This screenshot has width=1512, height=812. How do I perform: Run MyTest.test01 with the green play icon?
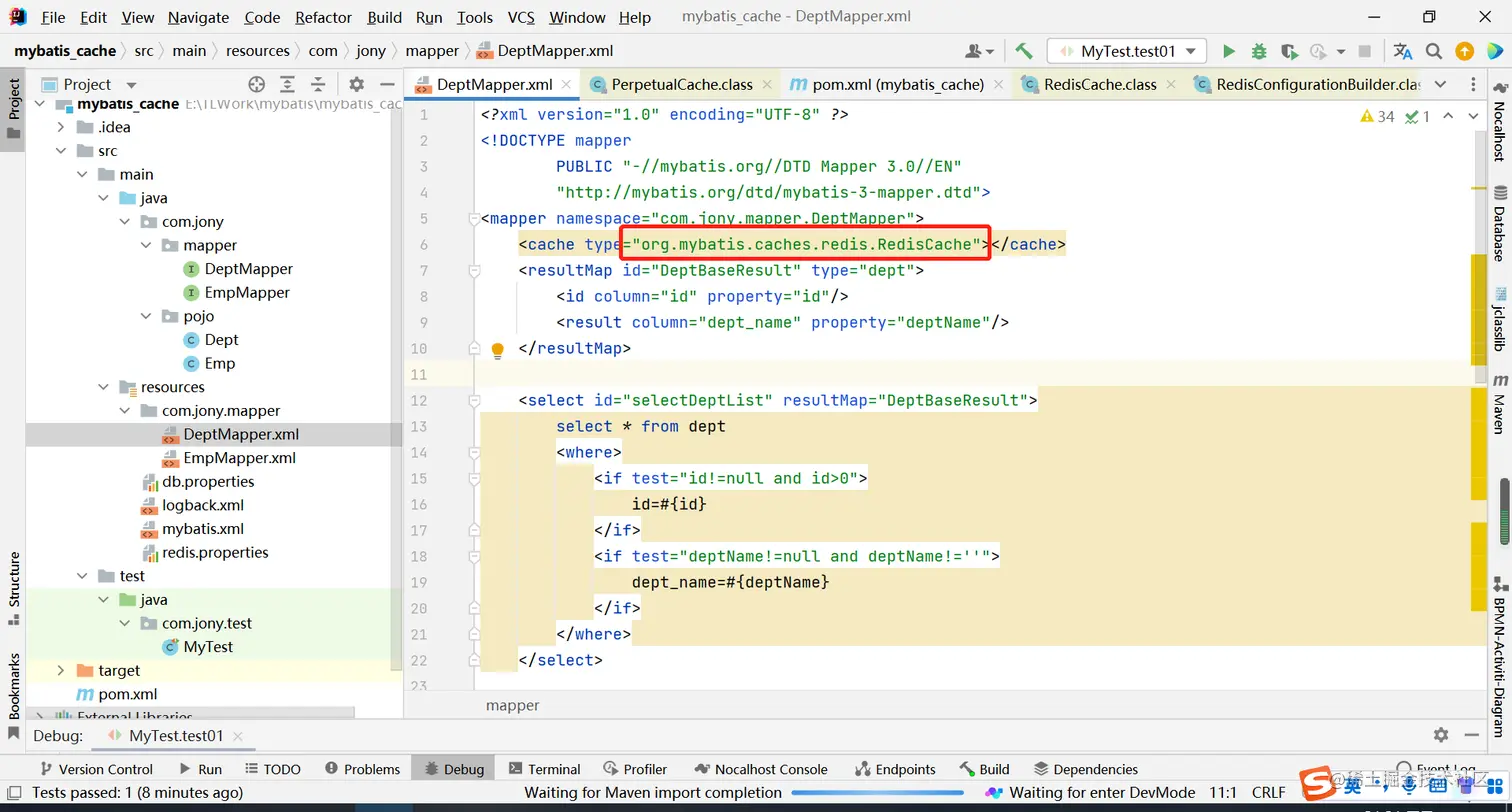click(1229, 51)
